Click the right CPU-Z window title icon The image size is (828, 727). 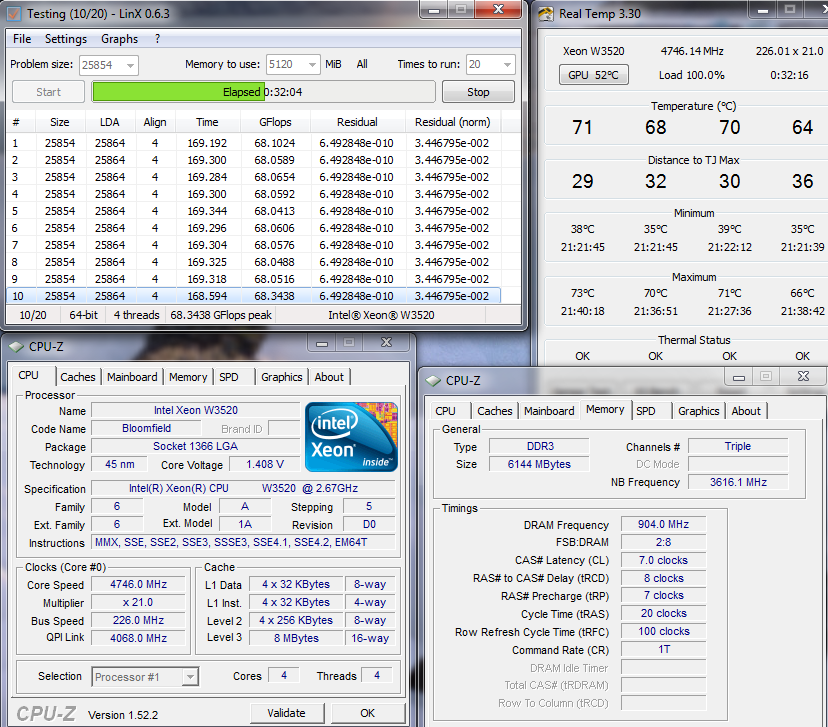tap(433, 381)
